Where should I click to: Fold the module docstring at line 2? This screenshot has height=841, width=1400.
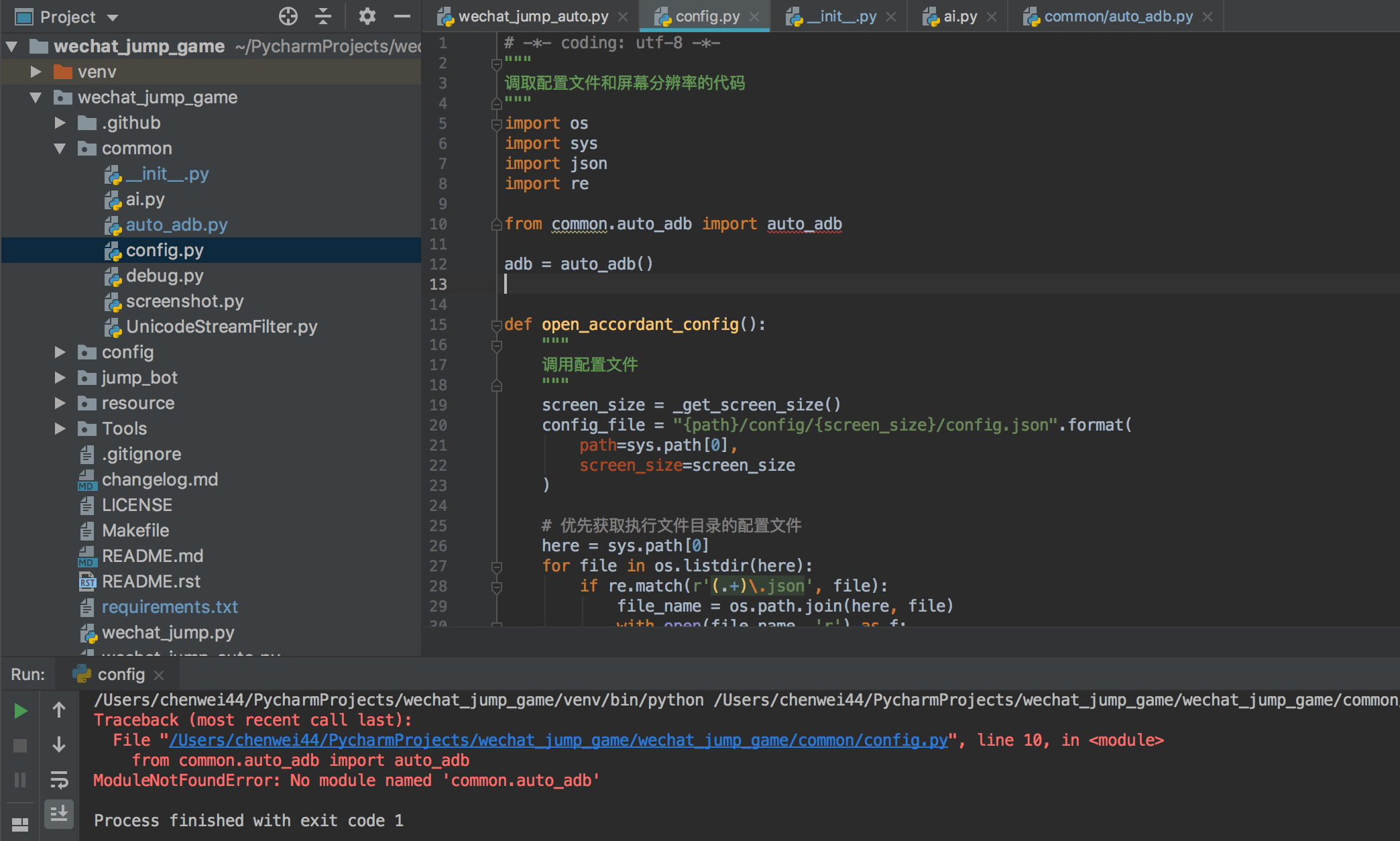coord(497,64)
